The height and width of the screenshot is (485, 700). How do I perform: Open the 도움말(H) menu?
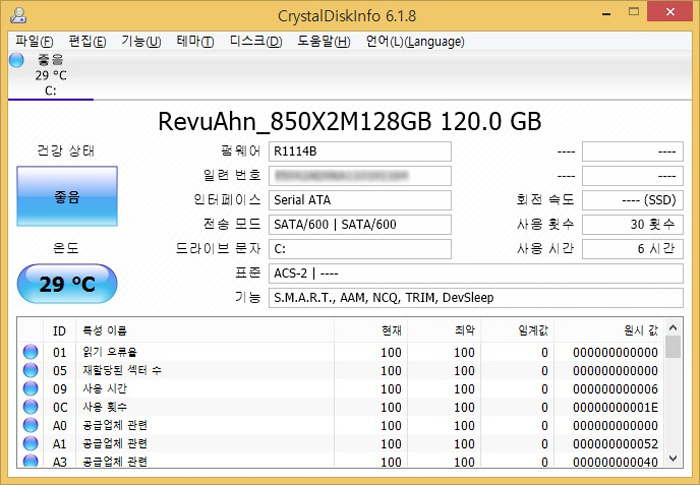(x=324, y=42)
